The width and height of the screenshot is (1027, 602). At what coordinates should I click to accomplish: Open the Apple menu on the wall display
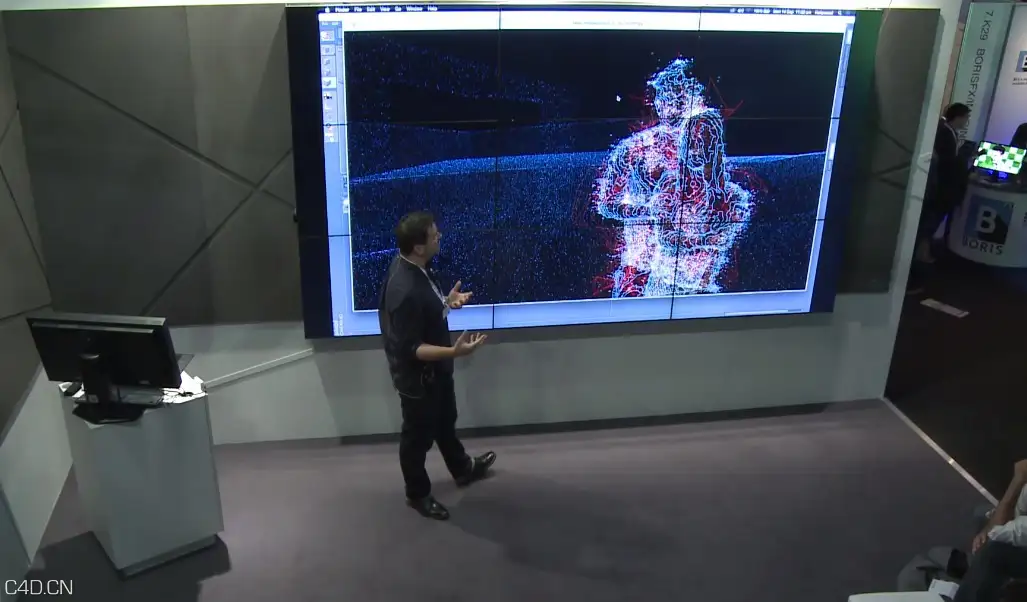pos(327,9)
